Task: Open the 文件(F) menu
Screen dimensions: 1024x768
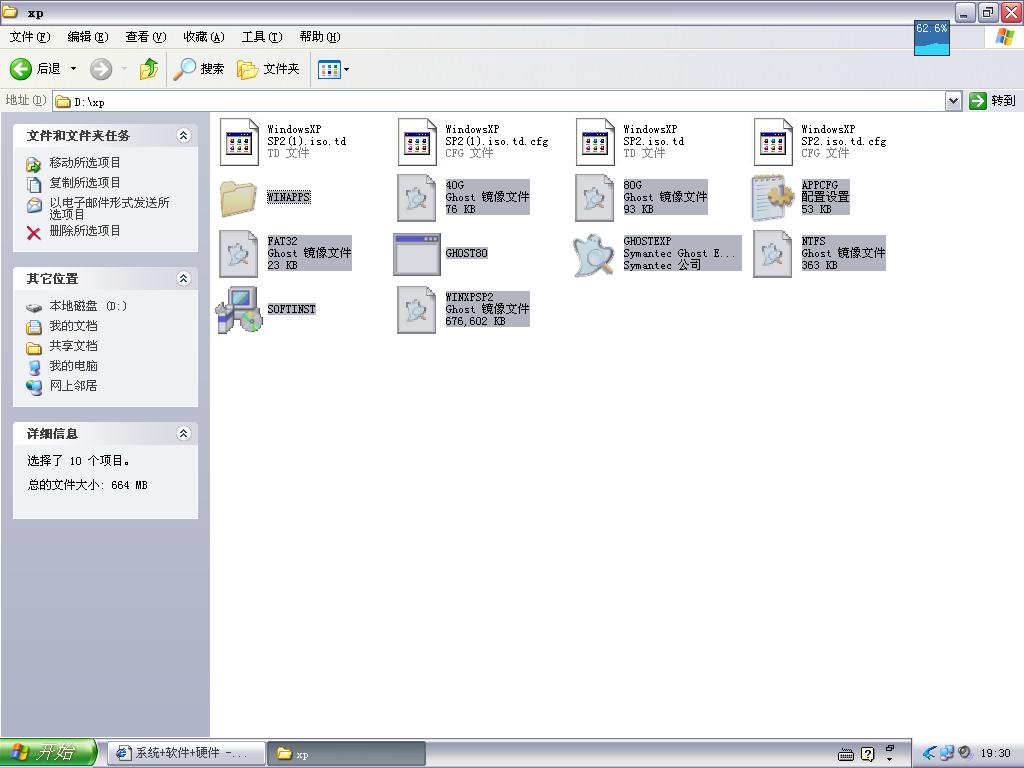Action: pyautogui.click(x=29, y=37)
